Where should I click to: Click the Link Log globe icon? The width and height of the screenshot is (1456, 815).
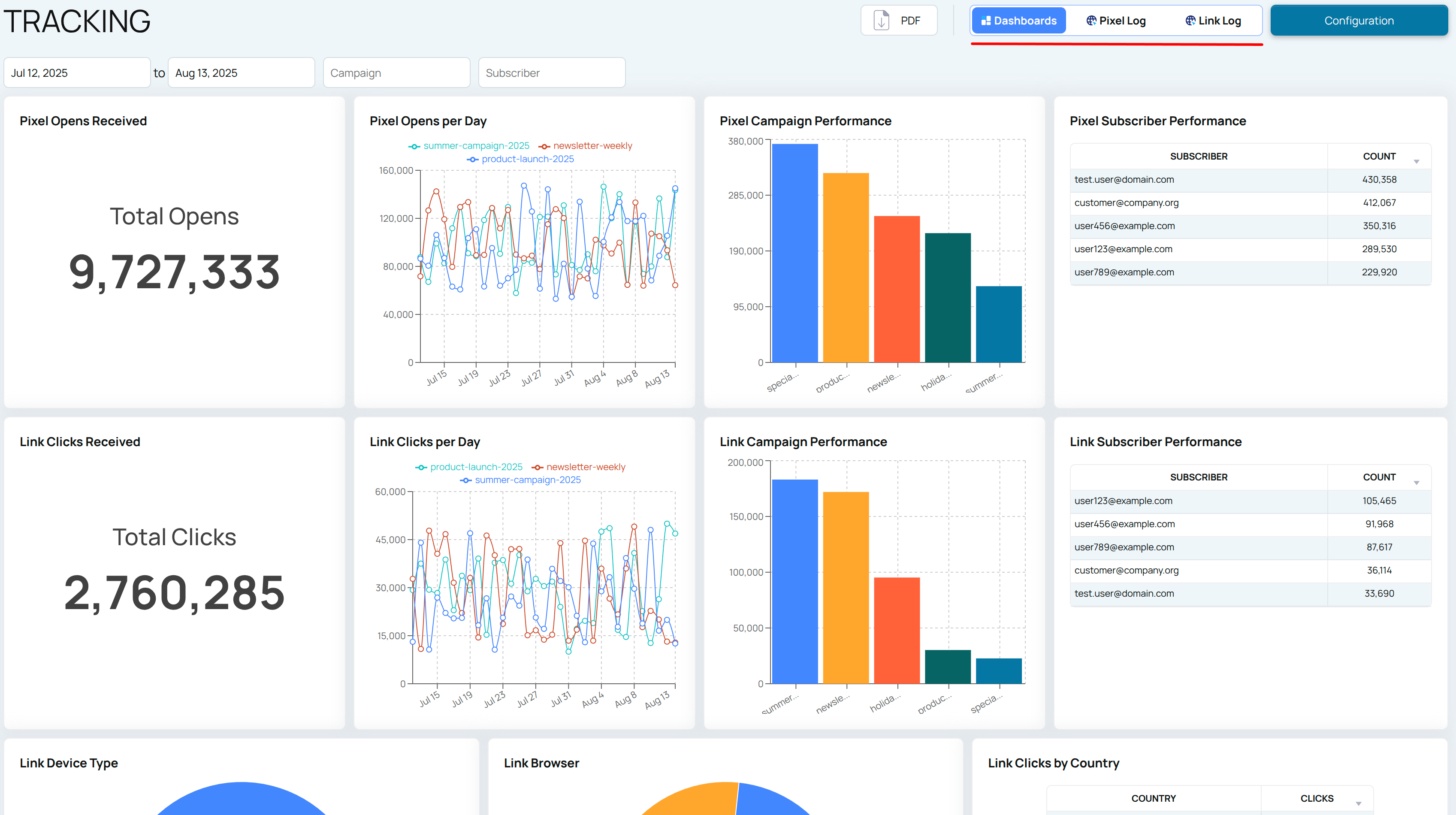(x=1190, y=21)
